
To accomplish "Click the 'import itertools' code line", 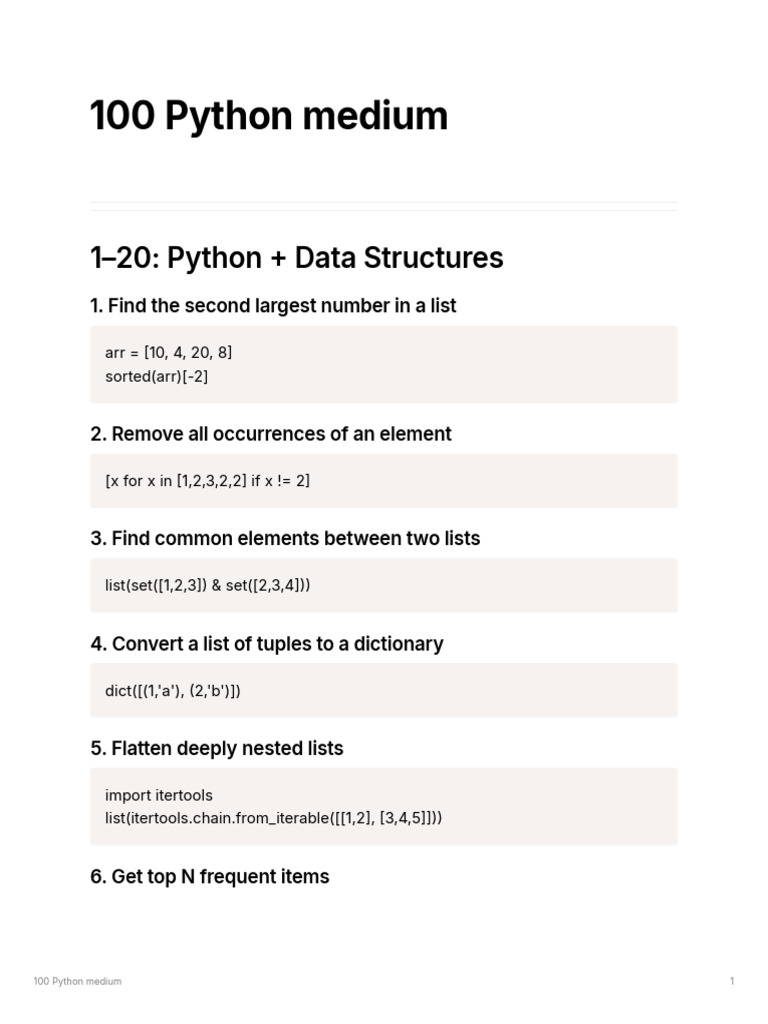I will 158,795.
